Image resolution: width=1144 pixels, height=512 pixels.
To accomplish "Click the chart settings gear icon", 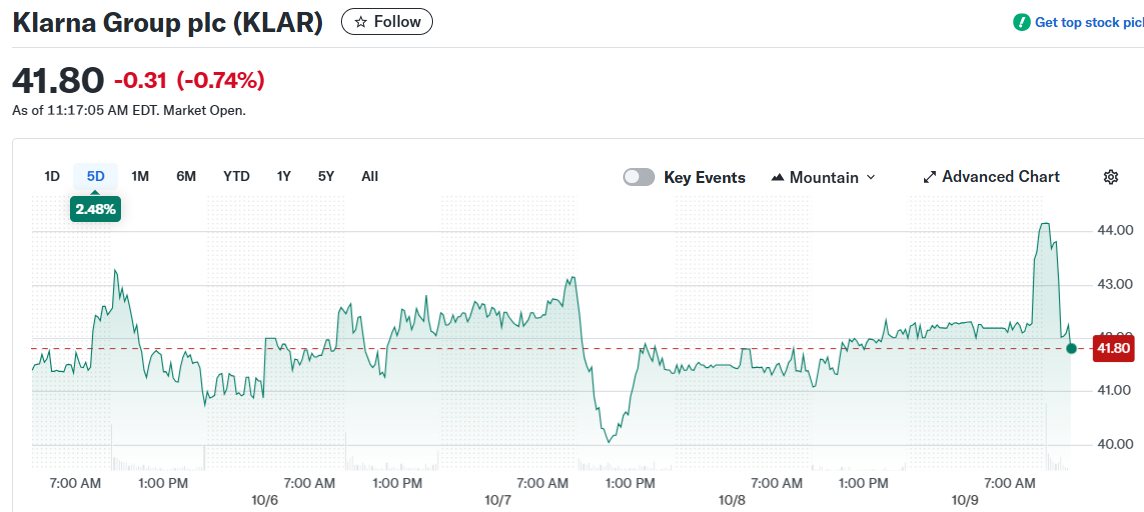I will (x=1110, y=177).
